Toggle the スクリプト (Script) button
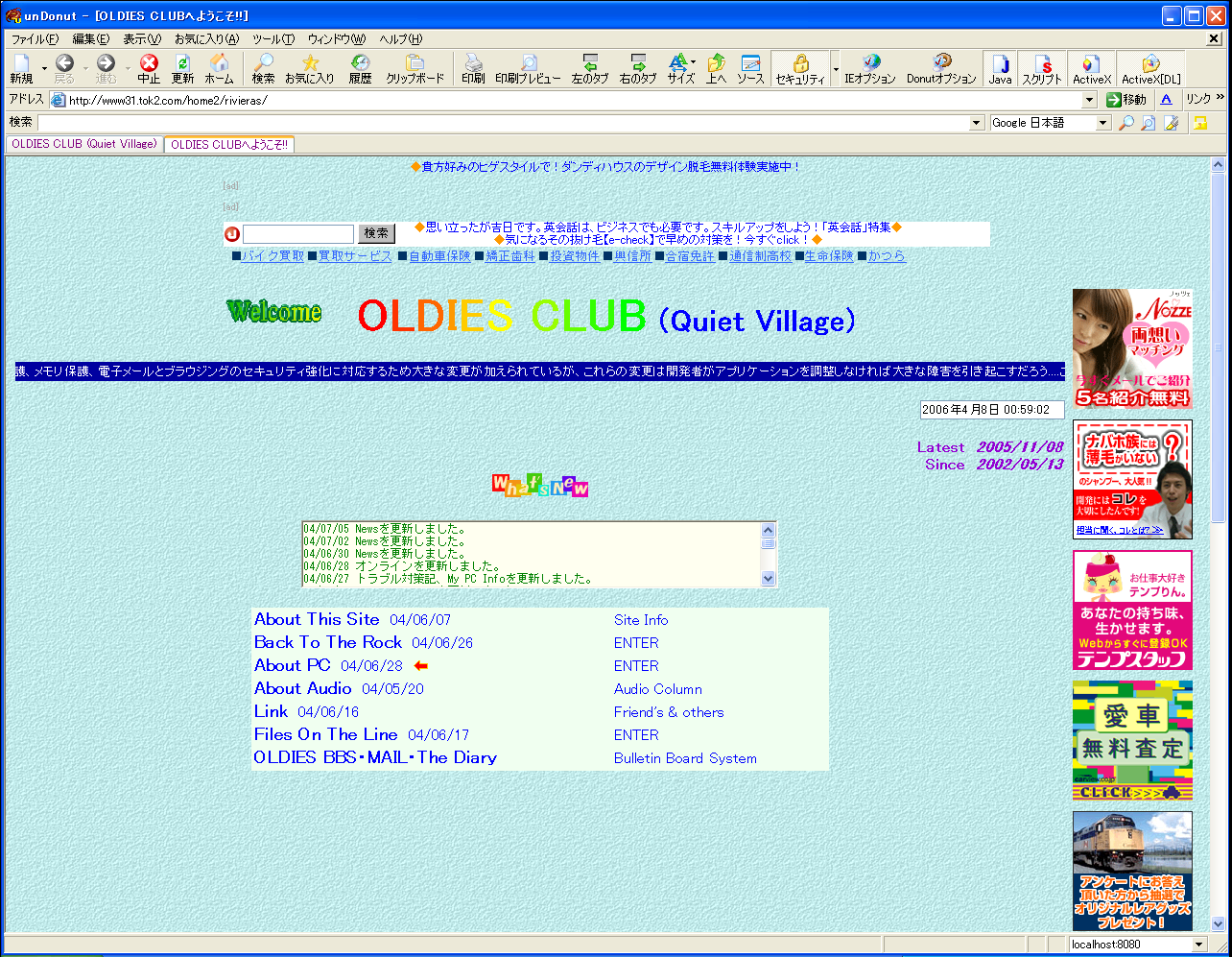Viewport: 1232px width, 957px height. (1042, 68)
